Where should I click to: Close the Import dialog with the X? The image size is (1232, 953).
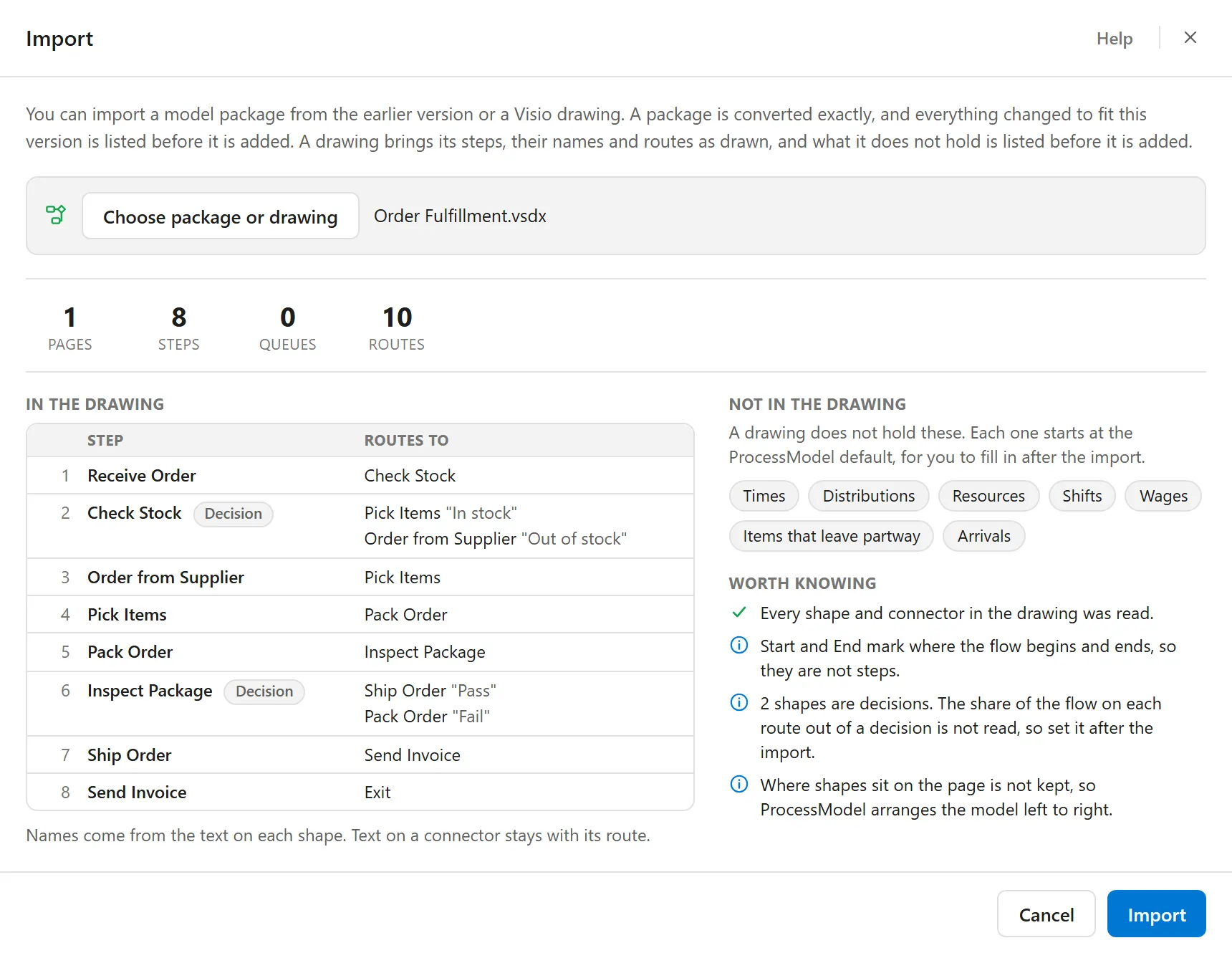click(1190, 38)
